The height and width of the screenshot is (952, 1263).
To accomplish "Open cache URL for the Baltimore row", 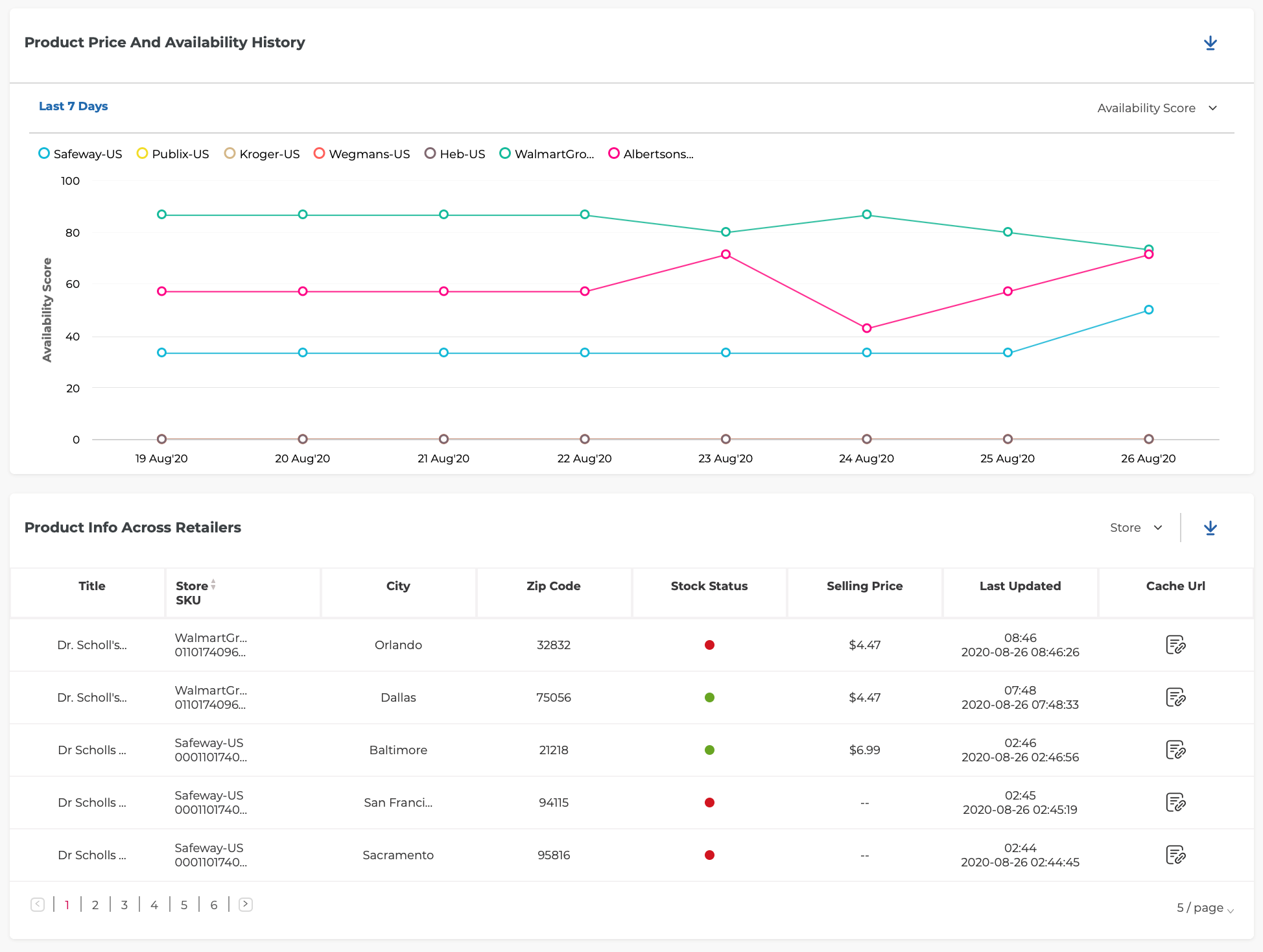I will (1175, 750).
